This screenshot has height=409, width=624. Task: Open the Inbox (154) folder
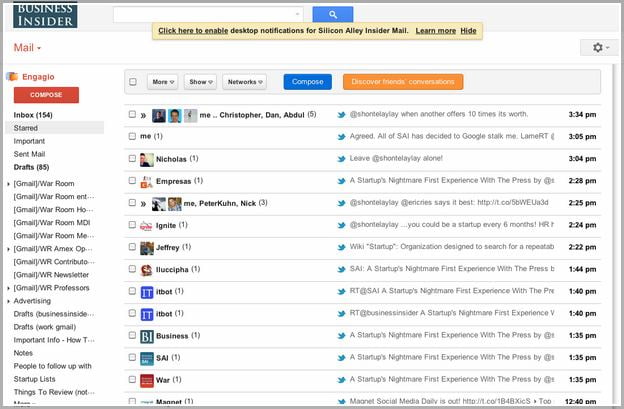pos(33,115)
